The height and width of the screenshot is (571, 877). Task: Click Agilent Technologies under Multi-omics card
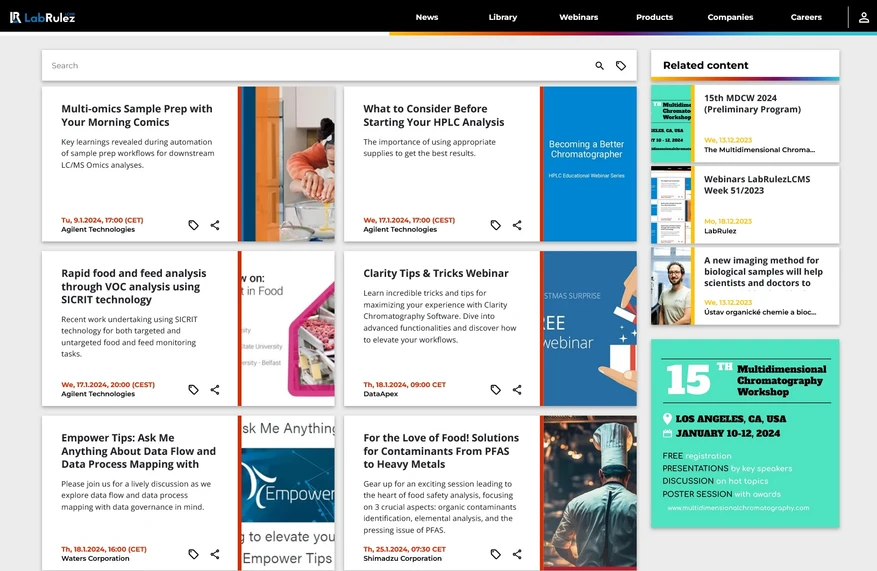pos(98,229)
